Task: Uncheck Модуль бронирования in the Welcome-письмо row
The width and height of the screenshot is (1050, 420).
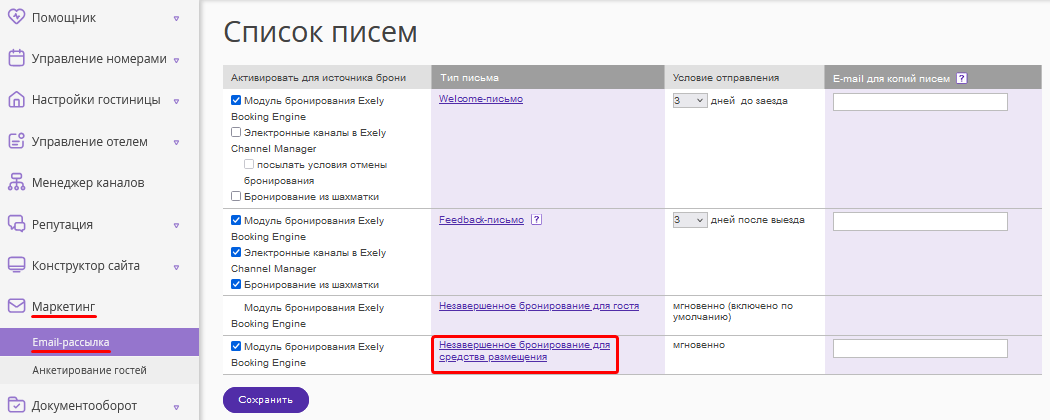Action: [x=236, y=100]
